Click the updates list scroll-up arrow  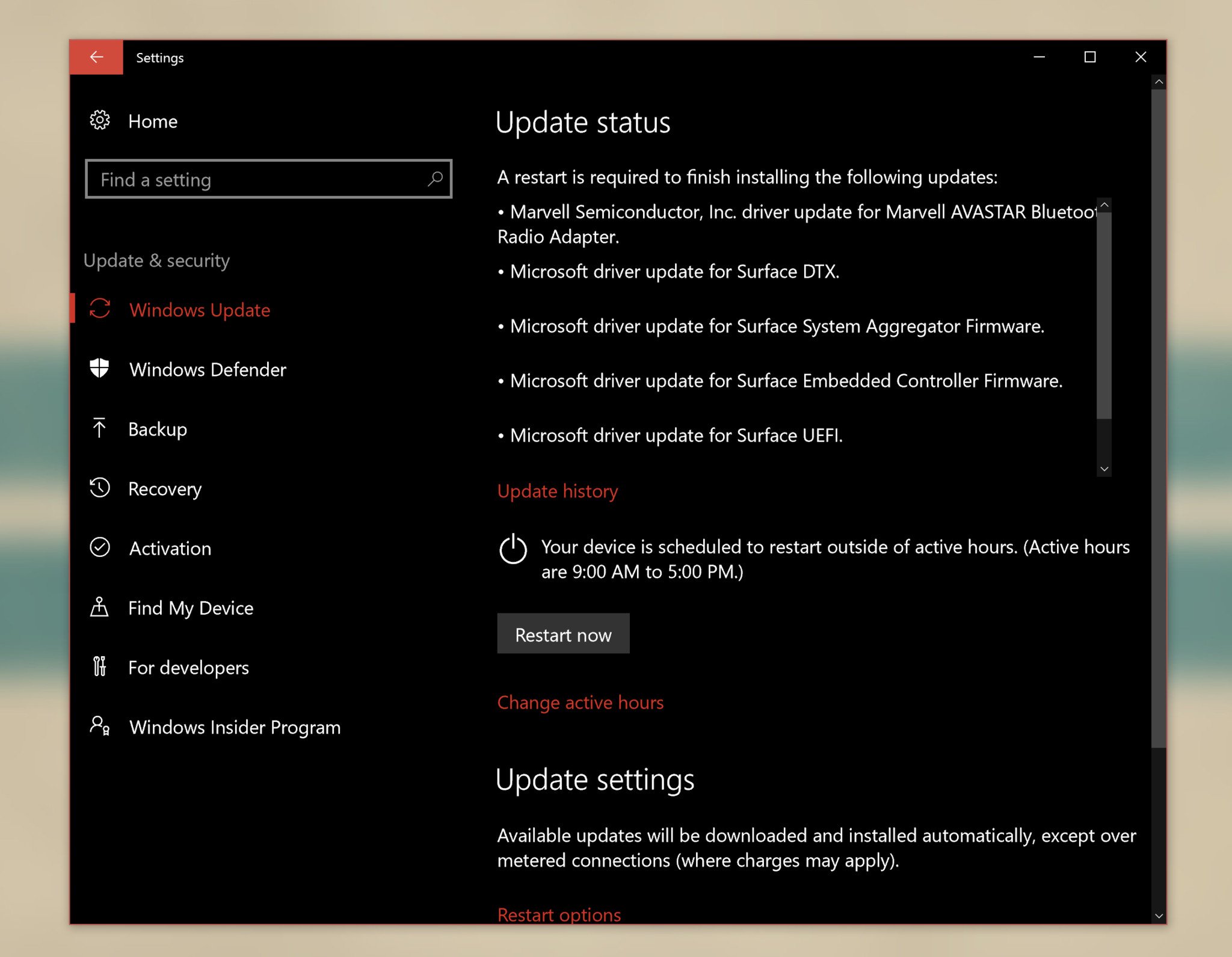pyautogui.click(x=1104, y=205)
